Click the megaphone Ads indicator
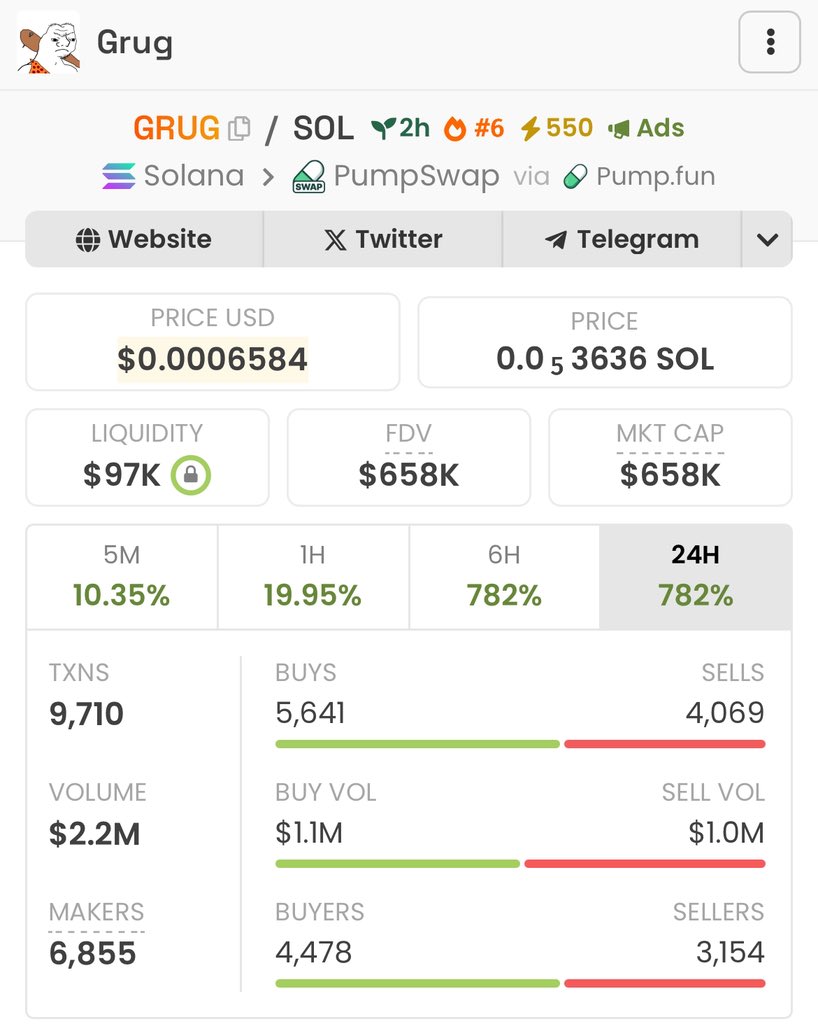This screenshot has height=1024, width=818. (x=646, y=128)
